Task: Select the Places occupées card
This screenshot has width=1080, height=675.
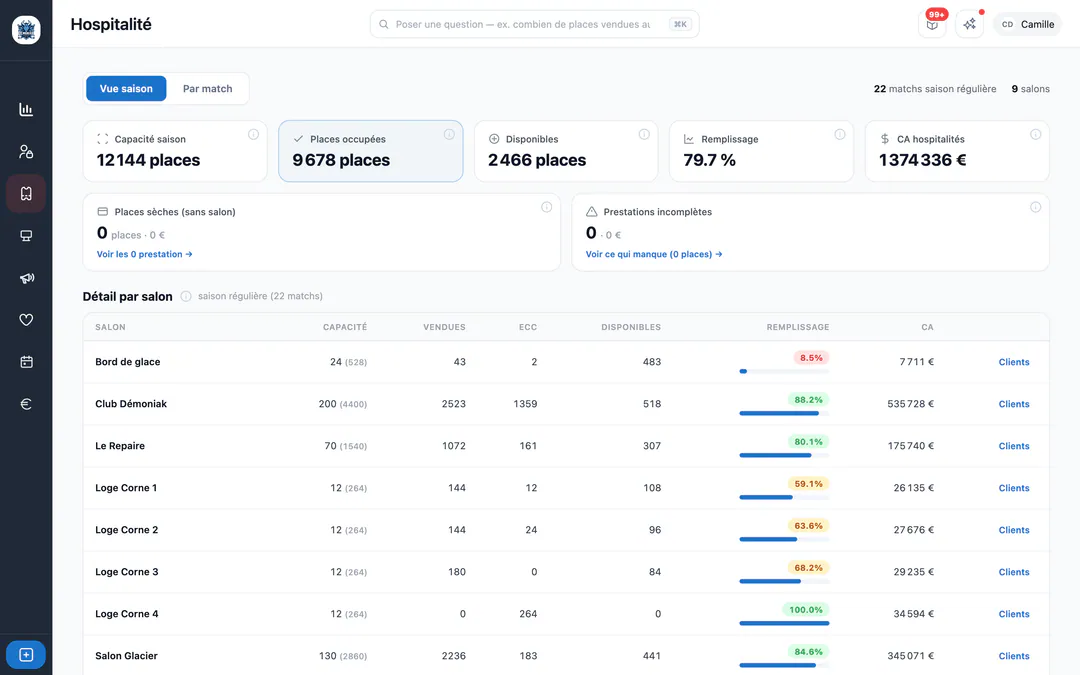Action: pyautogui.click(x=371, y=152)
